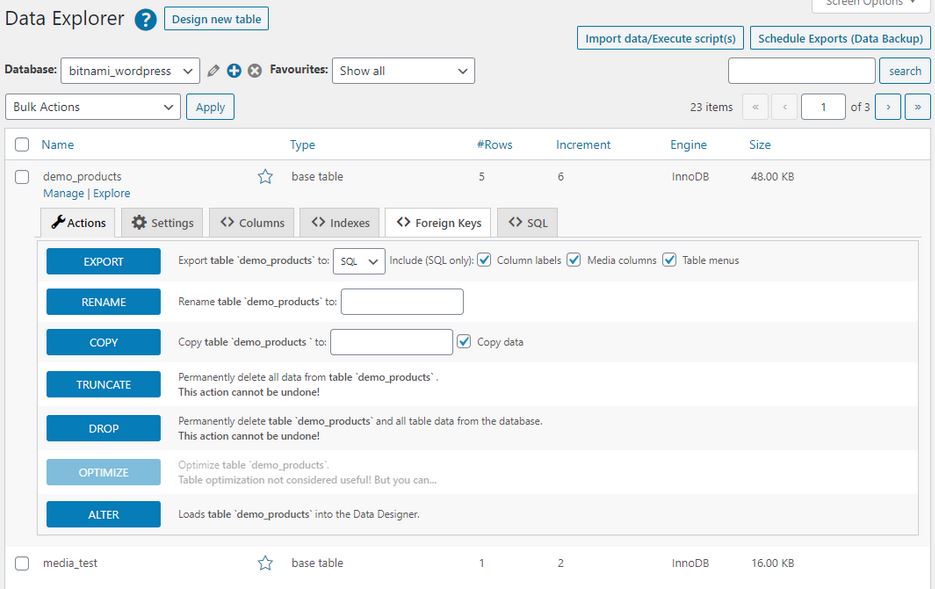Tick the select-all checkbox in table header

[x=22, y=145]
